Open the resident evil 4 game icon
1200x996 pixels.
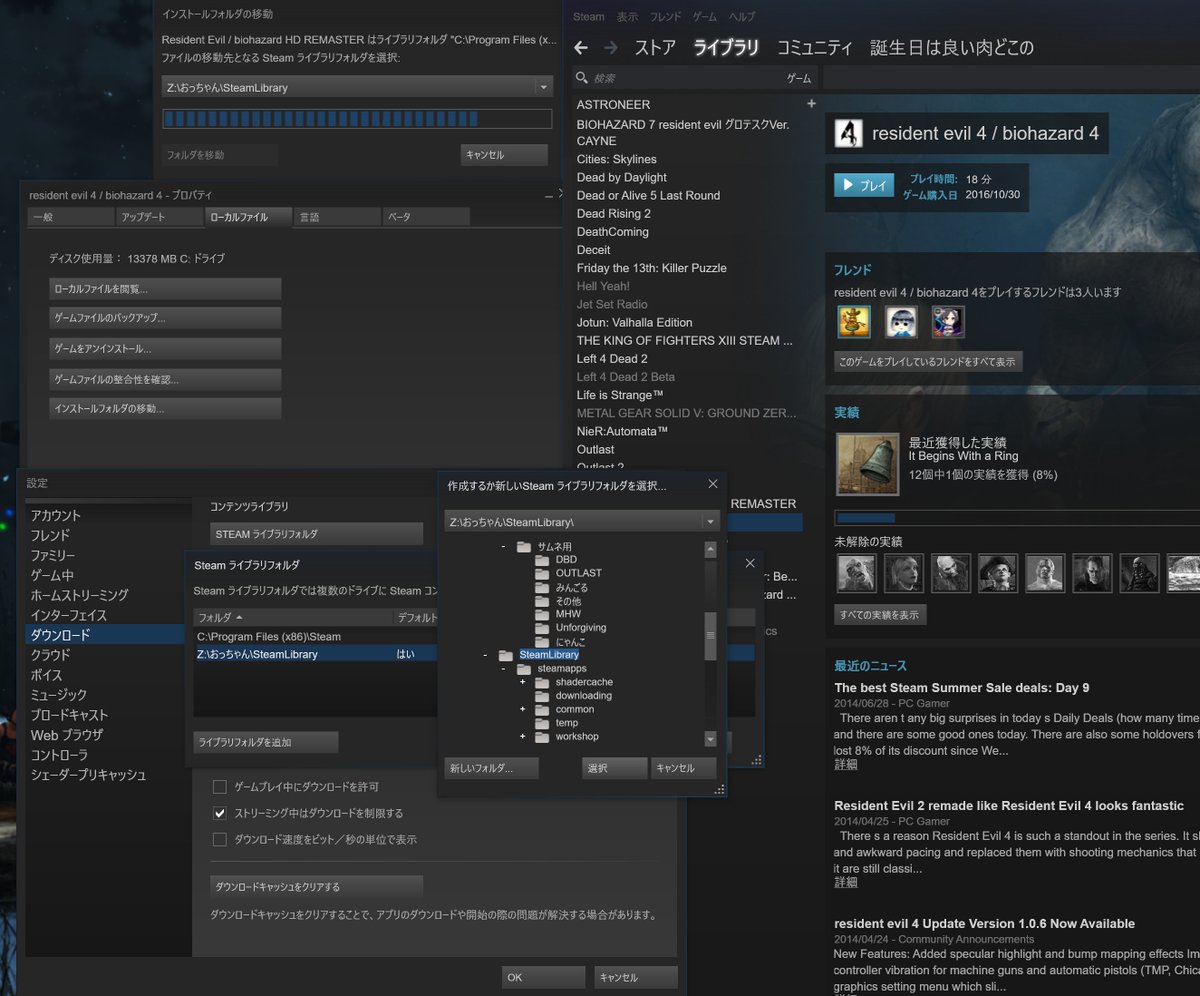point(848,133)
